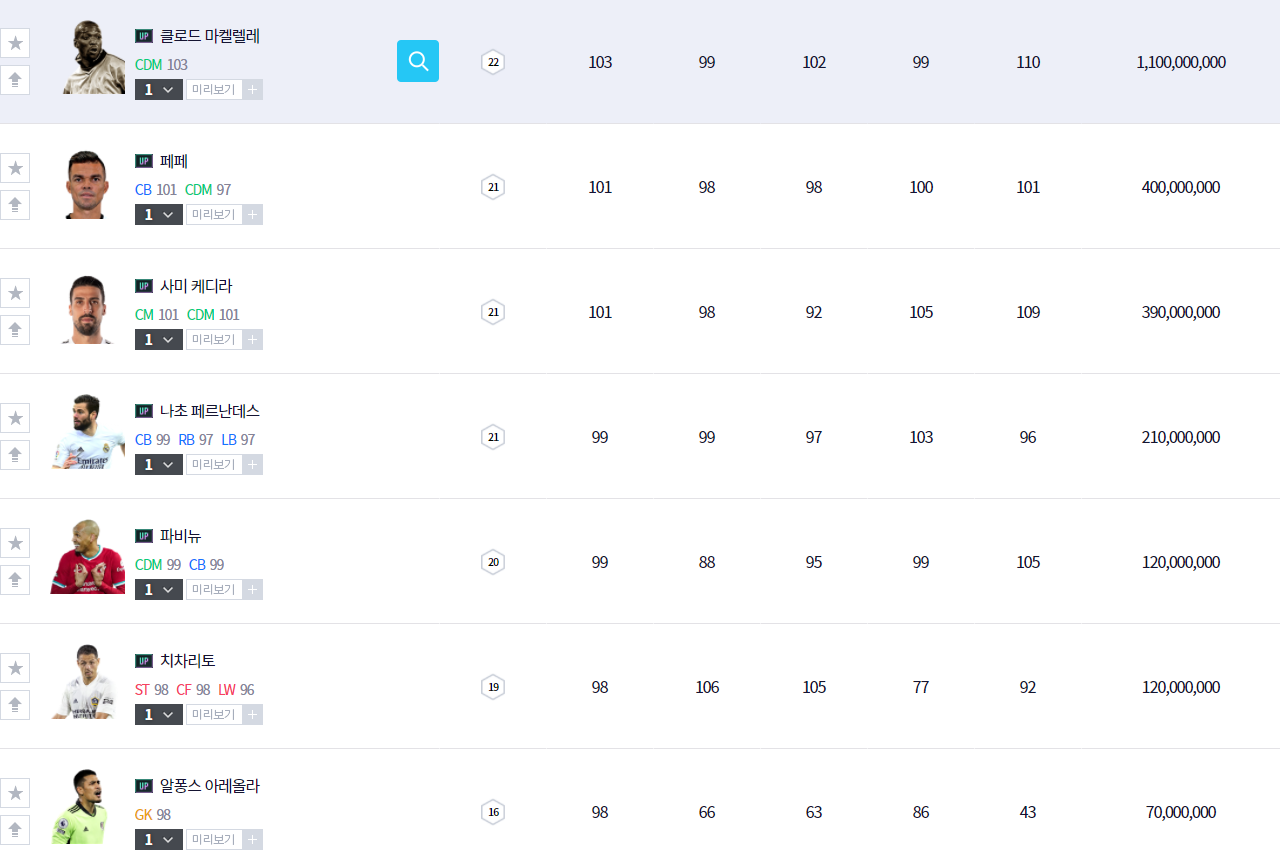Toggle favorite star for 치차리토

click(x=15, y=668)
